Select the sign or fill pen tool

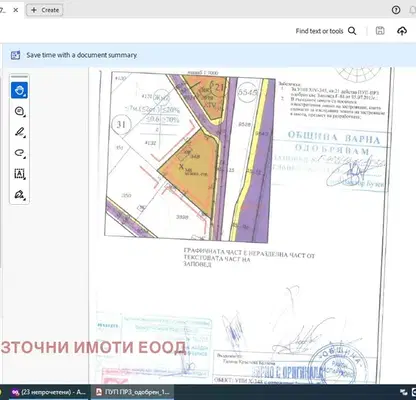click(x=19, y=194)
